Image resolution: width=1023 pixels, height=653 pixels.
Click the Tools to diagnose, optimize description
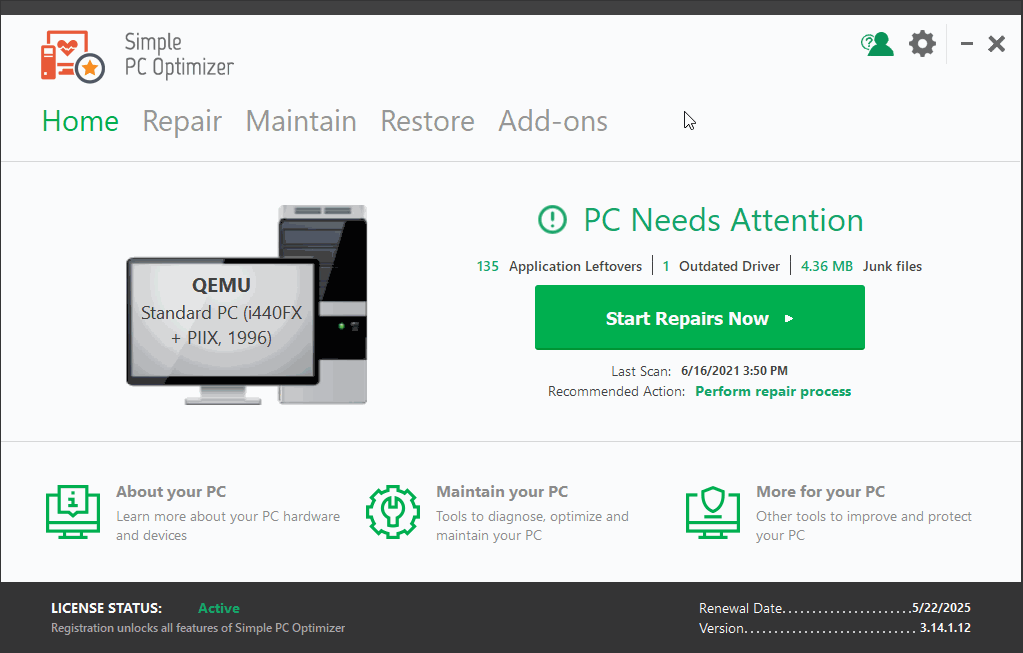(x=532, y=526)
